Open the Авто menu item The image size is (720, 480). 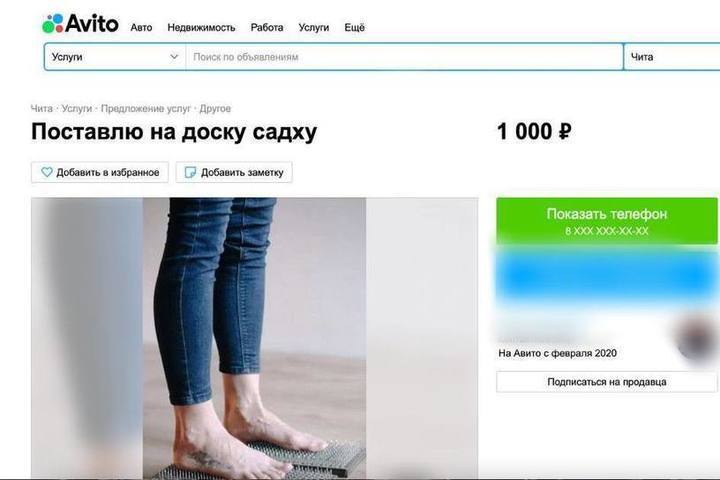141,28
